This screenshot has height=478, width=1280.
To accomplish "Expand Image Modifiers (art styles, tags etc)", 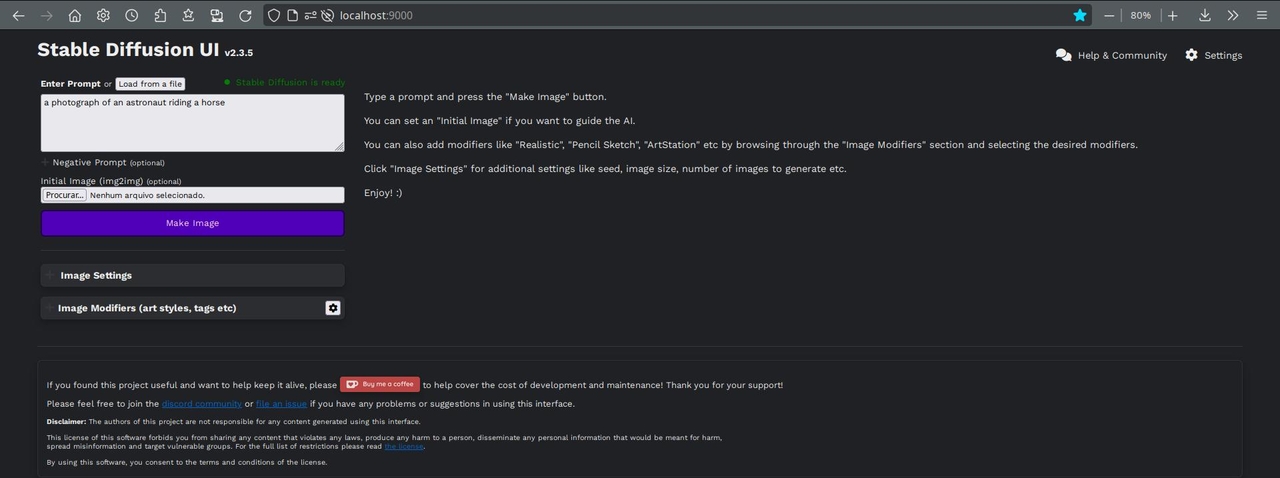I will click(147, 308).
